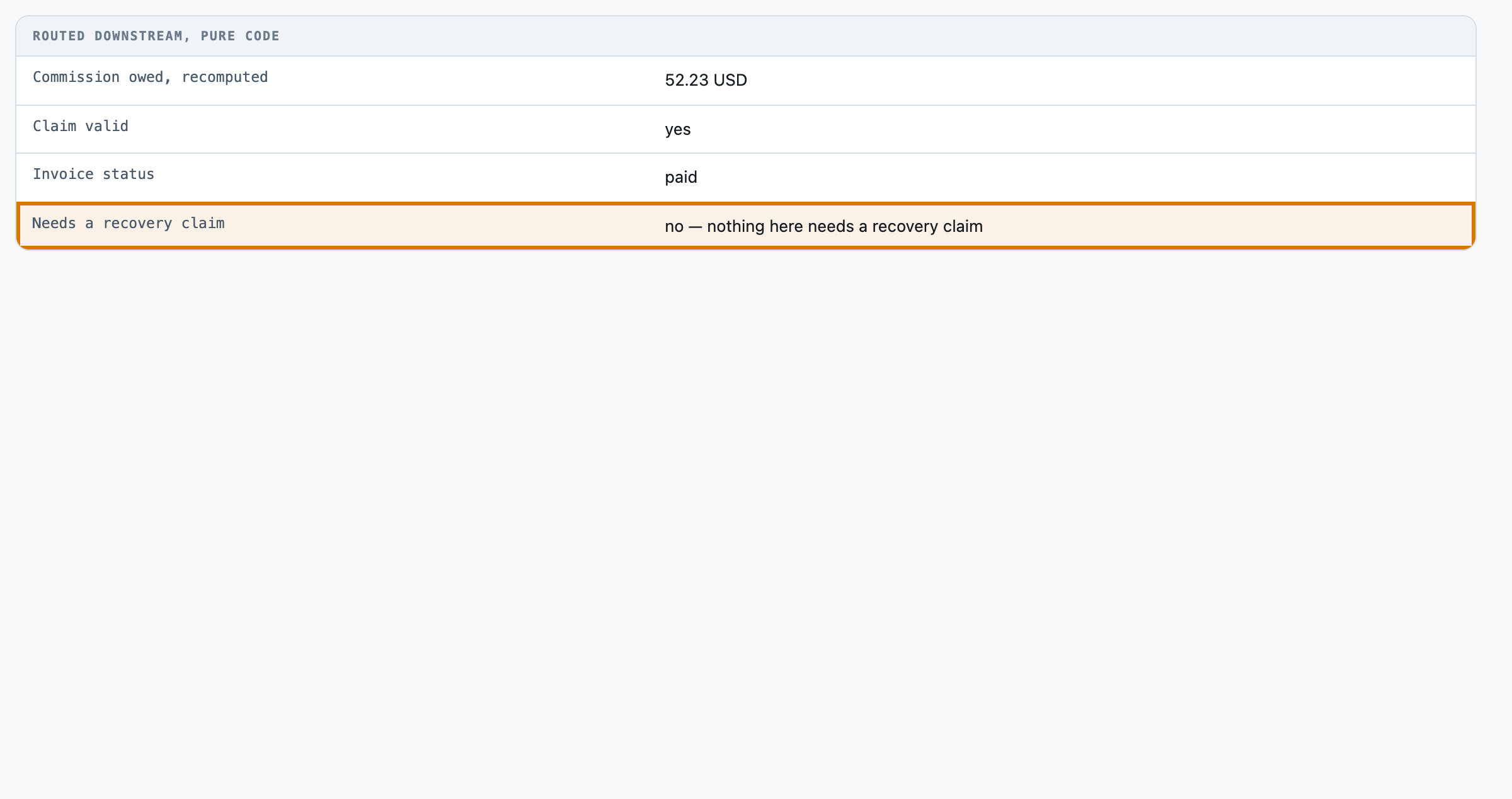Click the word 'ROUTED' in the header
The height and width of the screenshot is (799, 1512).
coord(59,36)
